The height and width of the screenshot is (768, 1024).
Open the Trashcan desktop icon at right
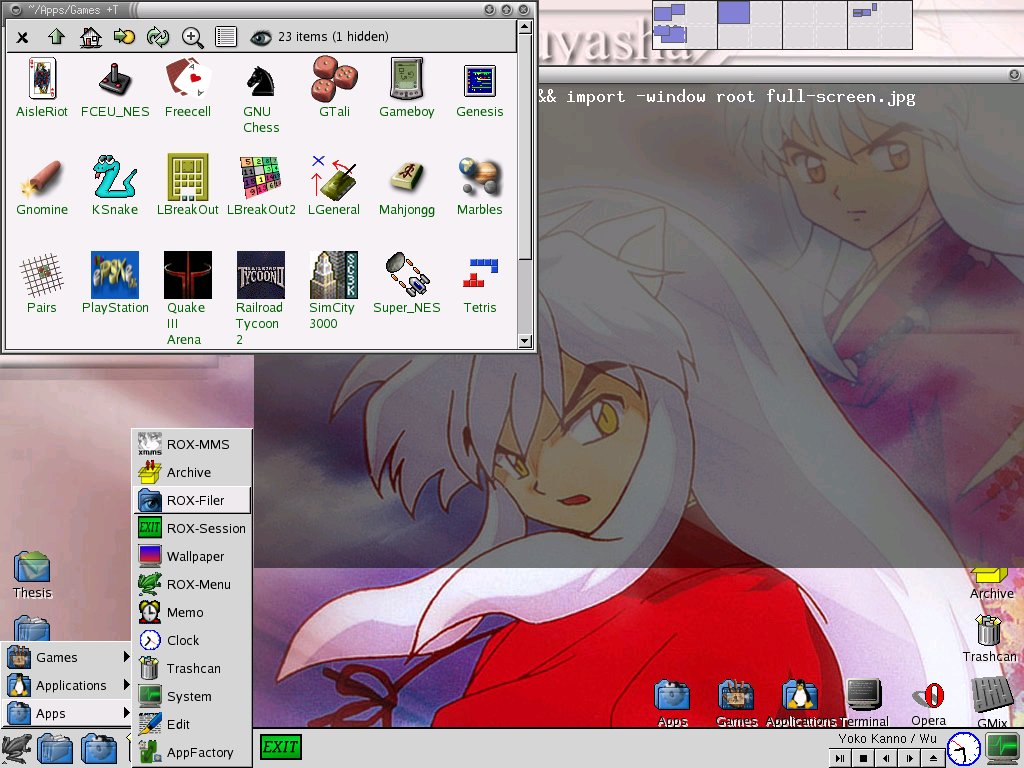click(989, 638)
